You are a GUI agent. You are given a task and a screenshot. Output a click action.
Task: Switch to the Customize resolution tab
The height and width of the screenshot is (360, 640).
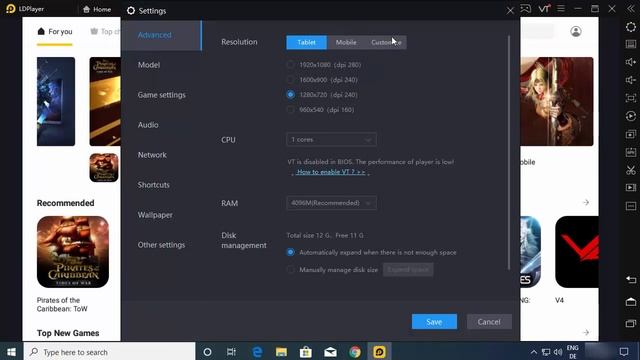386,42
